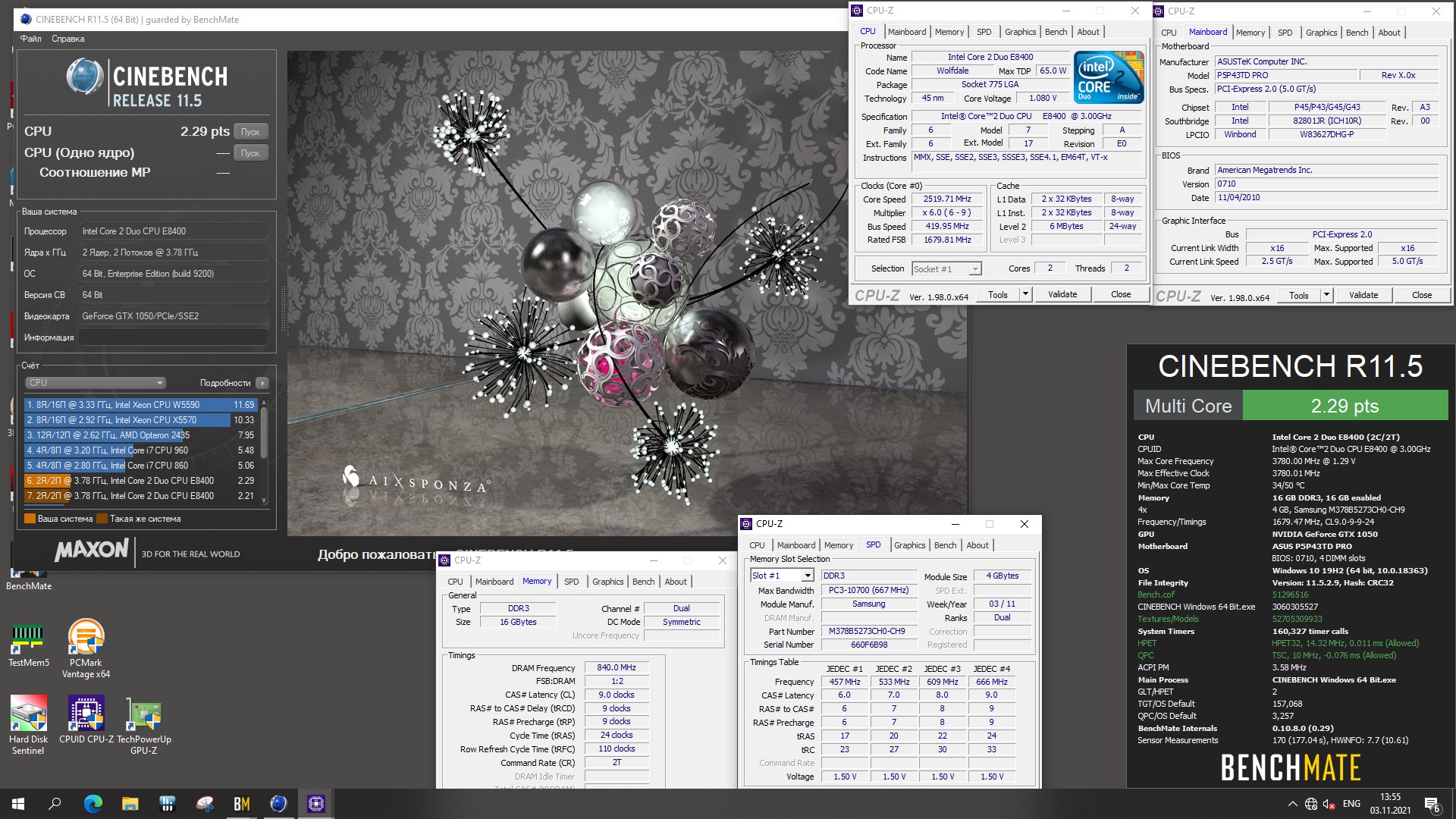
Task: Open network globe tray icon
Action: coord(1311,804)
